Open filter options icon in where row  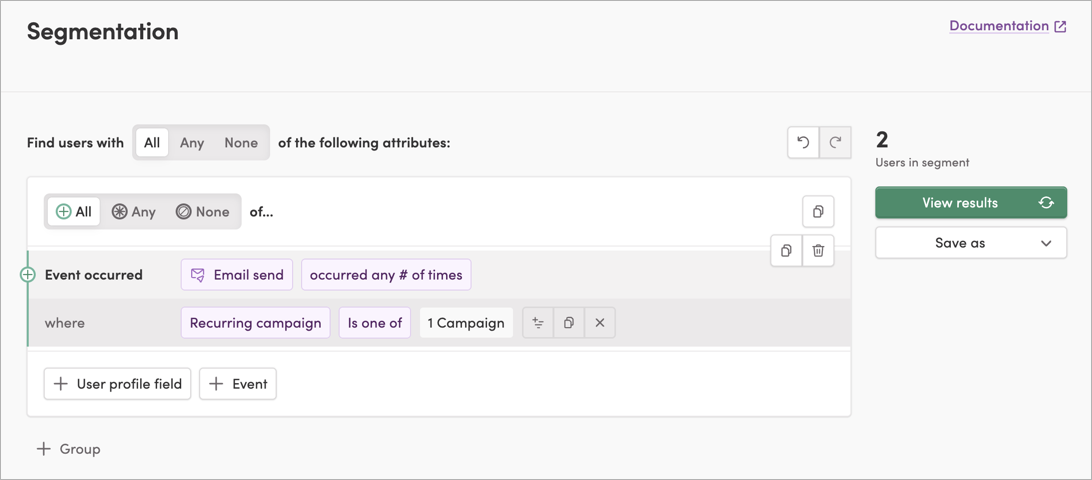538,323
